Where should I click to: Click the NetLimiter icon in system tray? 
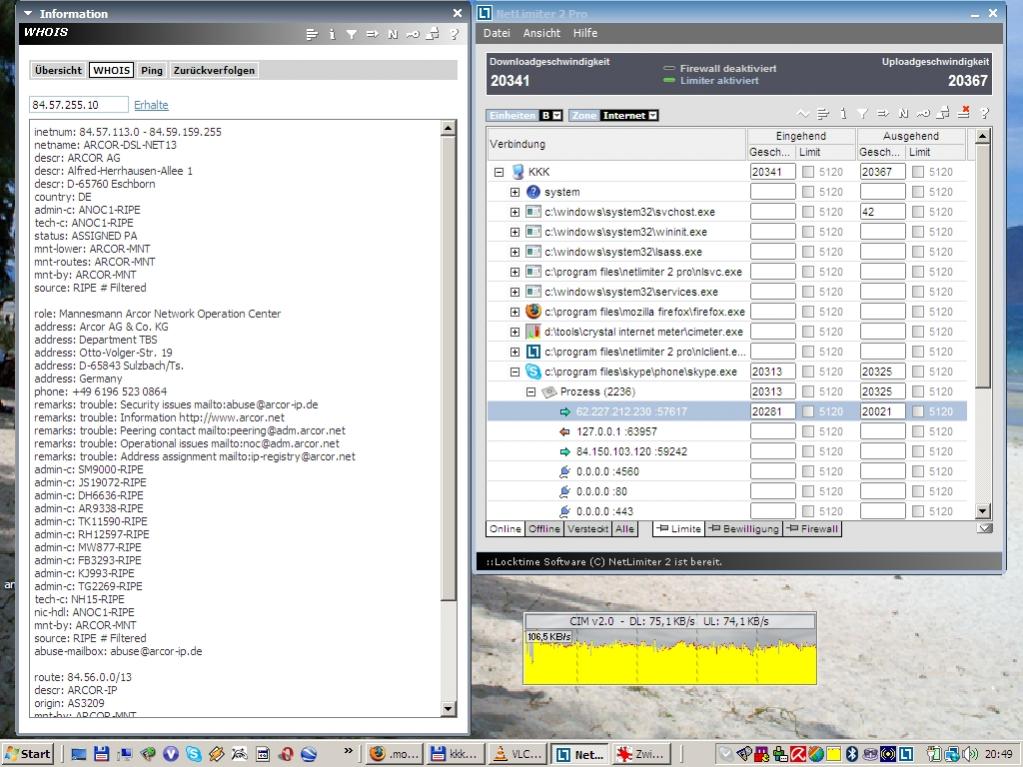(906, 754)
